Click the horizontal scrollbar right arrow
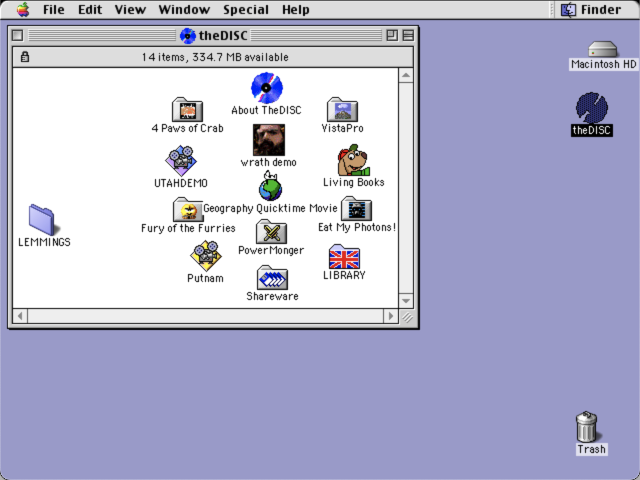The width and height of the screenshot is (640, 480). click(x=391, y=316)
